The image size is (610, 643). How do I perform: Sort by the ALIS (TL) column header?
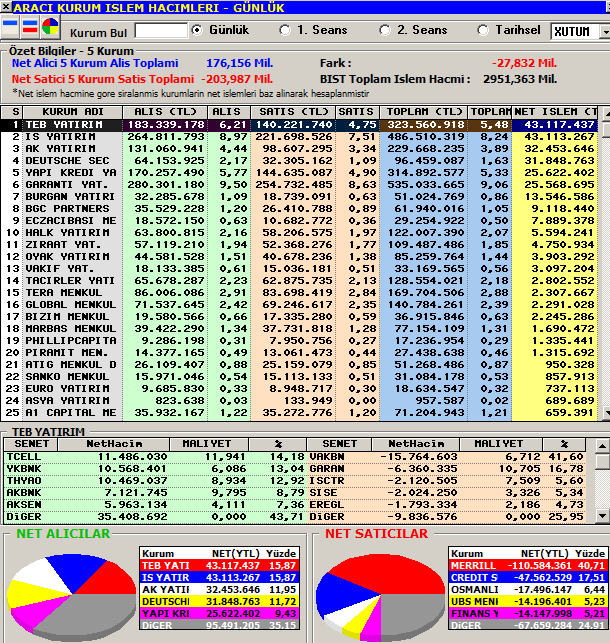165,112
